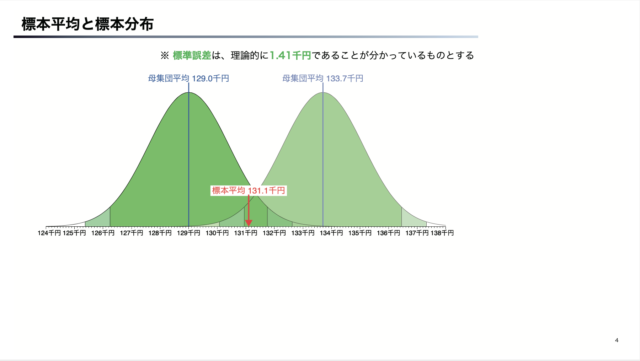Click the 136千円 axis label
The width and height of the screenshot is (640, 361).
[389, 233]
